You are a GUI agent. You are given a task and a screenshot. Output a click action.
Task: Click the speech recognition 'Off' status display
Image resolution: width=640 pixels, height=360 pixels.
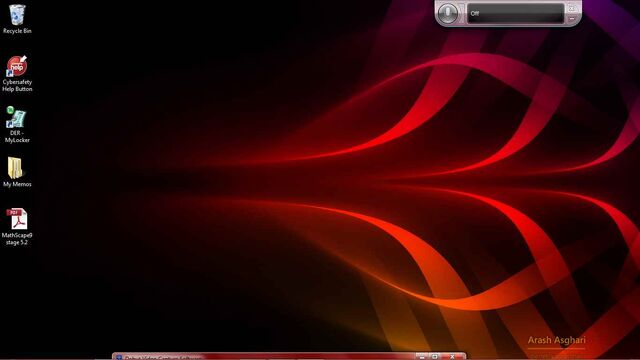(515, 13)
